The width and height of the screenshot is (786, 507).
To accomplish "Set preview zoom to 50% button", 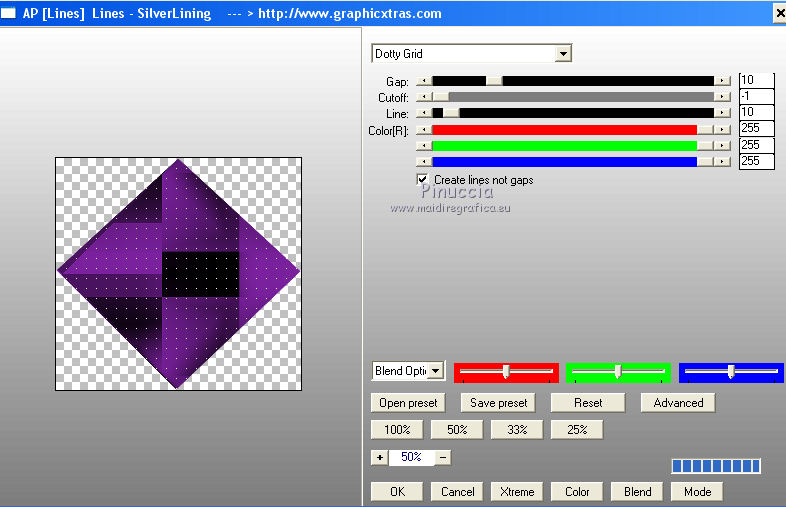I will pos(457,430).
